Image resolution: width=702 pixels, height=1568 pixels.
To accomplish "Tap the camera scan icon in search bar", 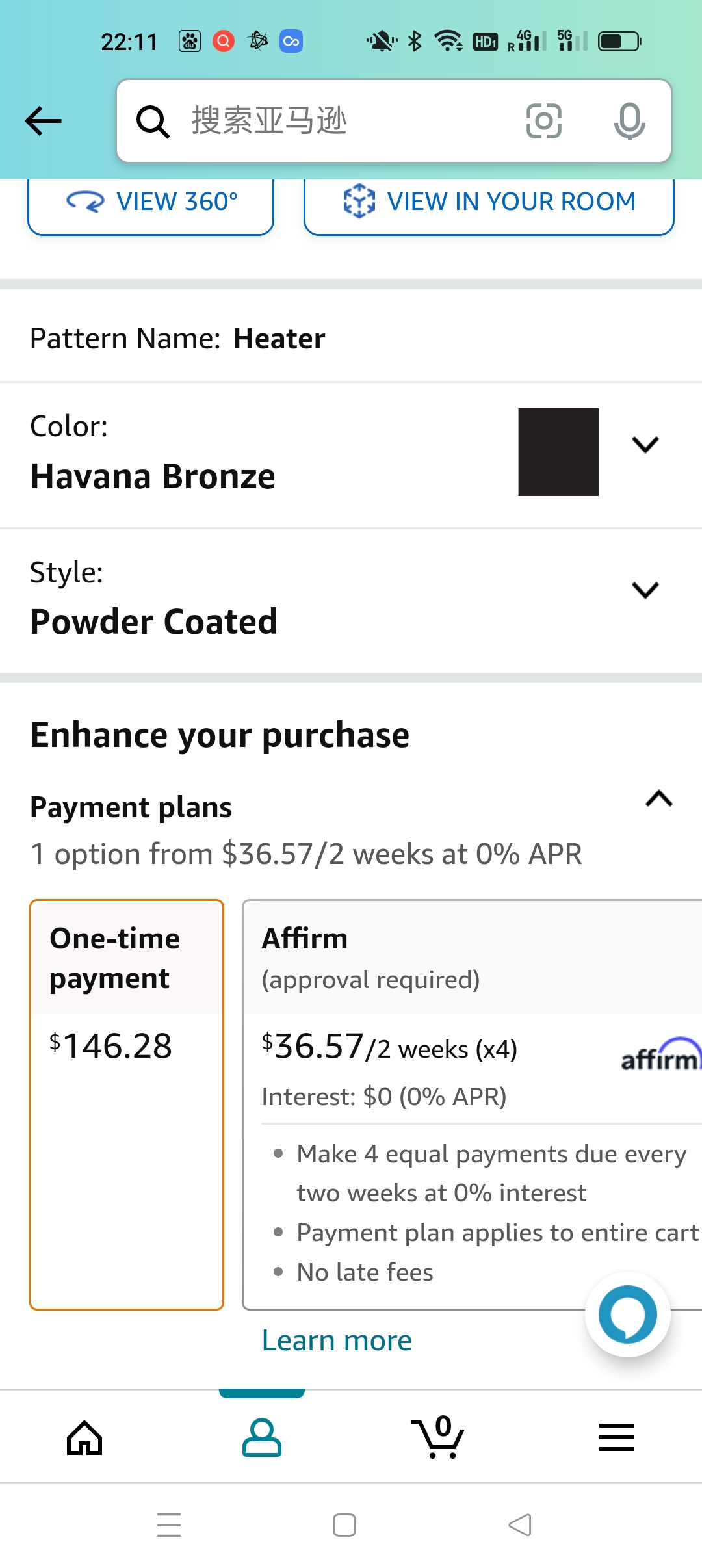I will 543,121.
